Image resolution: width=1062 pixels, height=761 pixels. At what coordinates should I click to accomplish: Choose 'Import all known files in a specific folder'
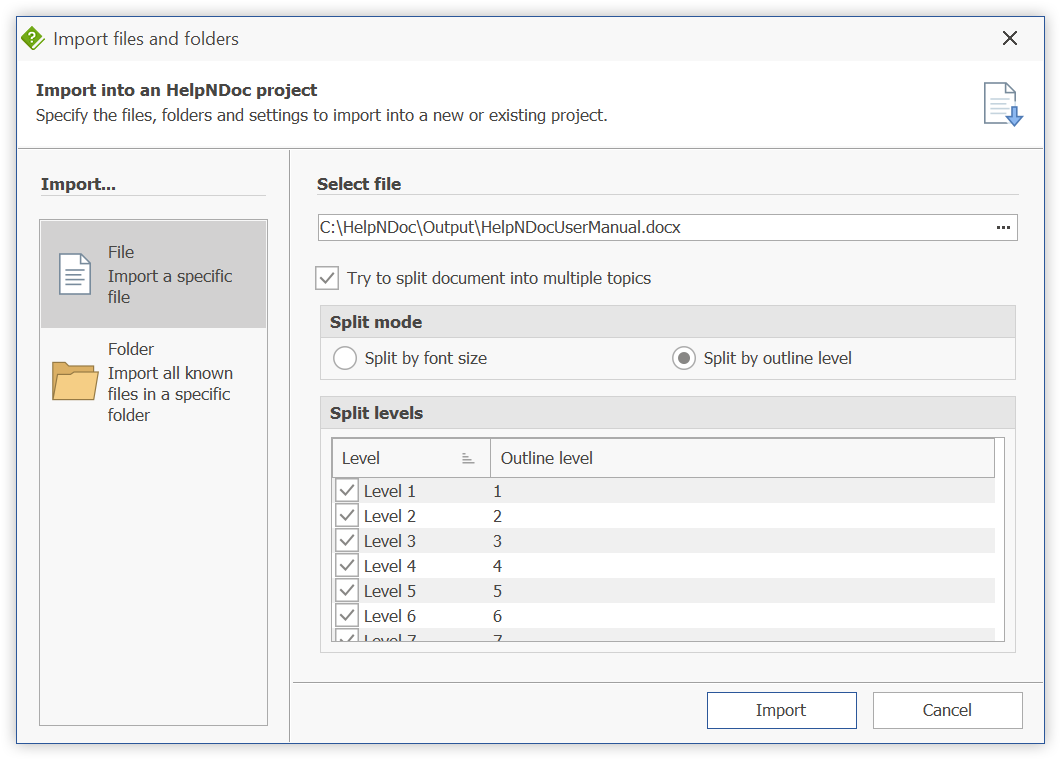pos(154,381)
